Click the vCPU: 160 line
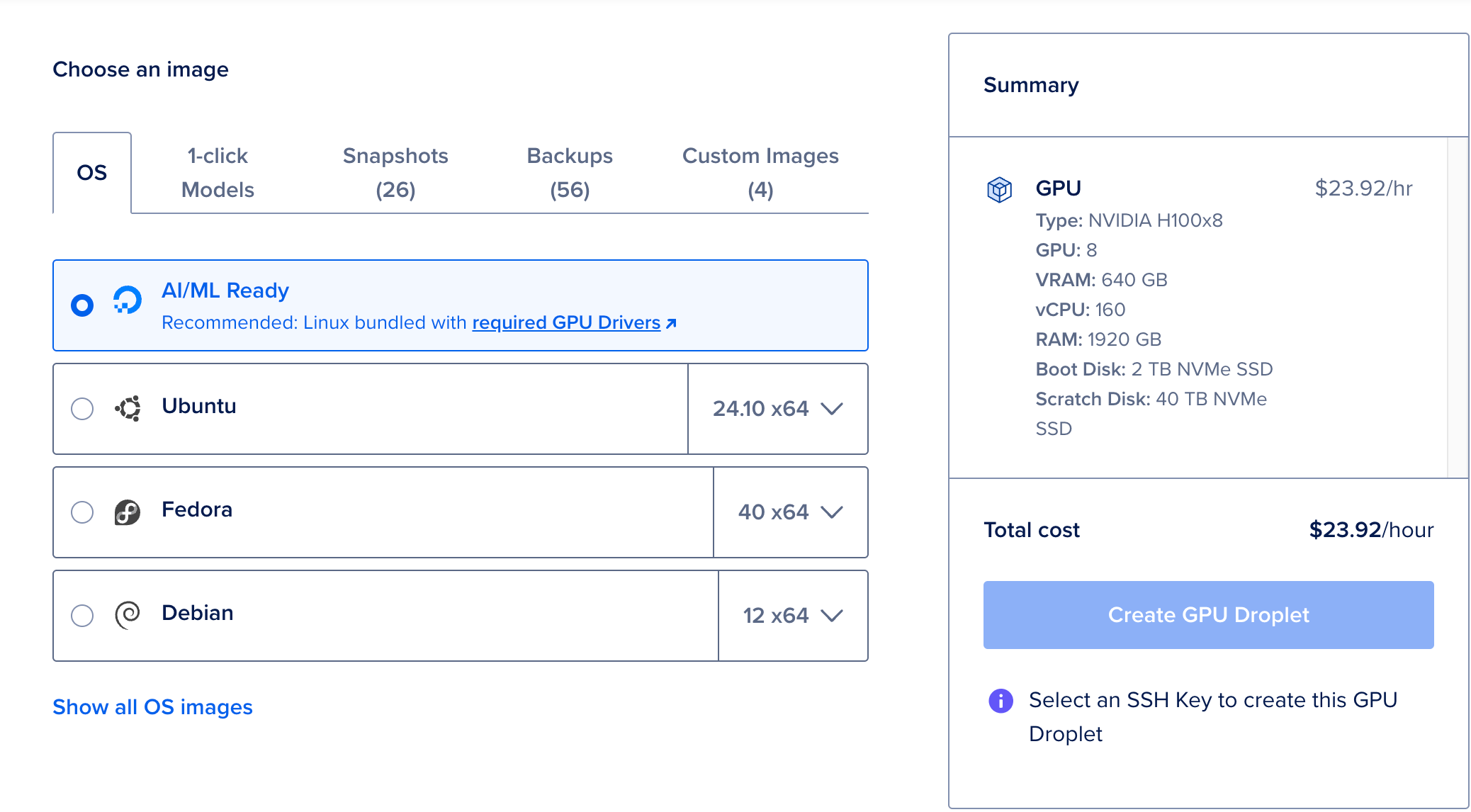 click(x=1081, y=310)
